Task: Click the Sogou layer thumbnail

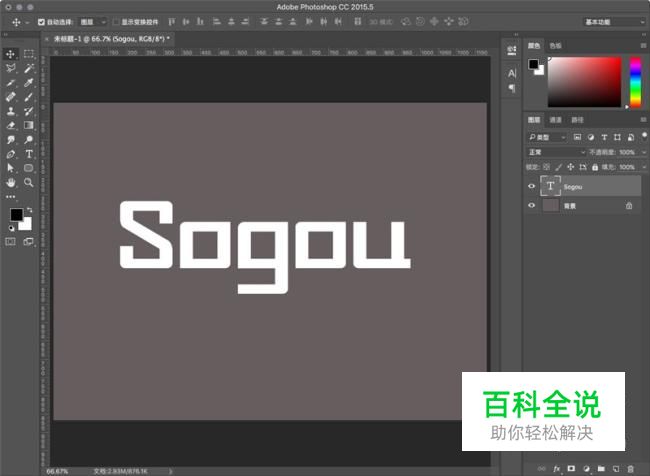Action: pos(550,186)
